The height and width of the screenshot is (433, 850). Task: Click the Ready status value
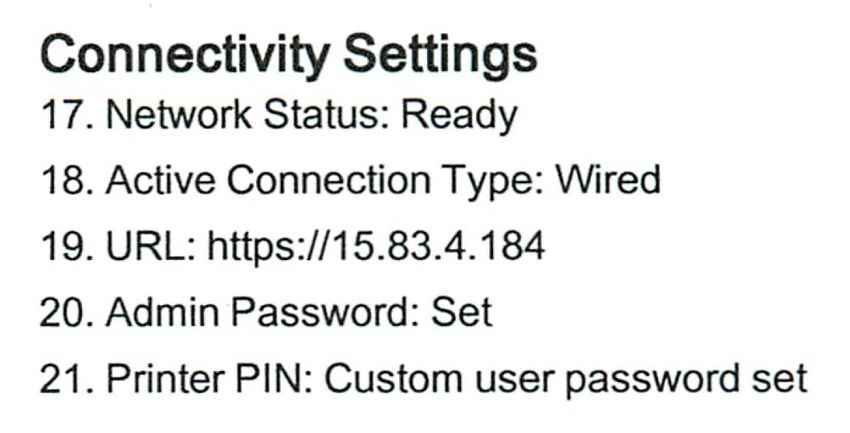point(459,118)
